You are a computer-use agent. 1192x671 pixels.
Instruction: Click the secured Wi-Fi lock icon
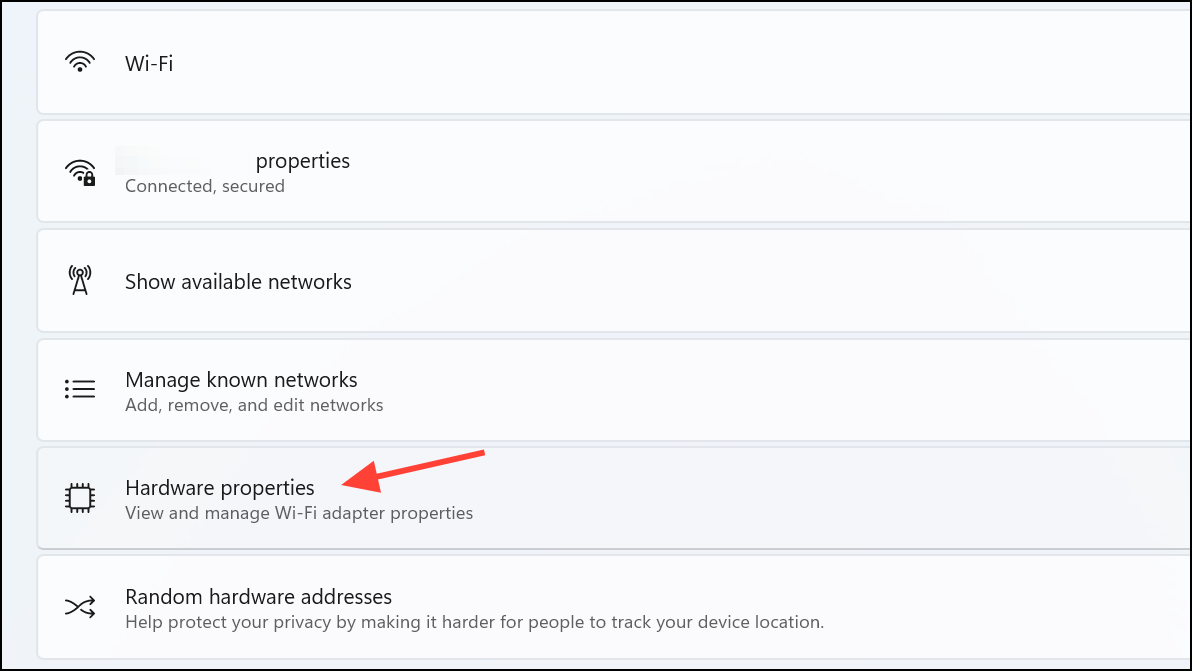[x=80, y=172]
